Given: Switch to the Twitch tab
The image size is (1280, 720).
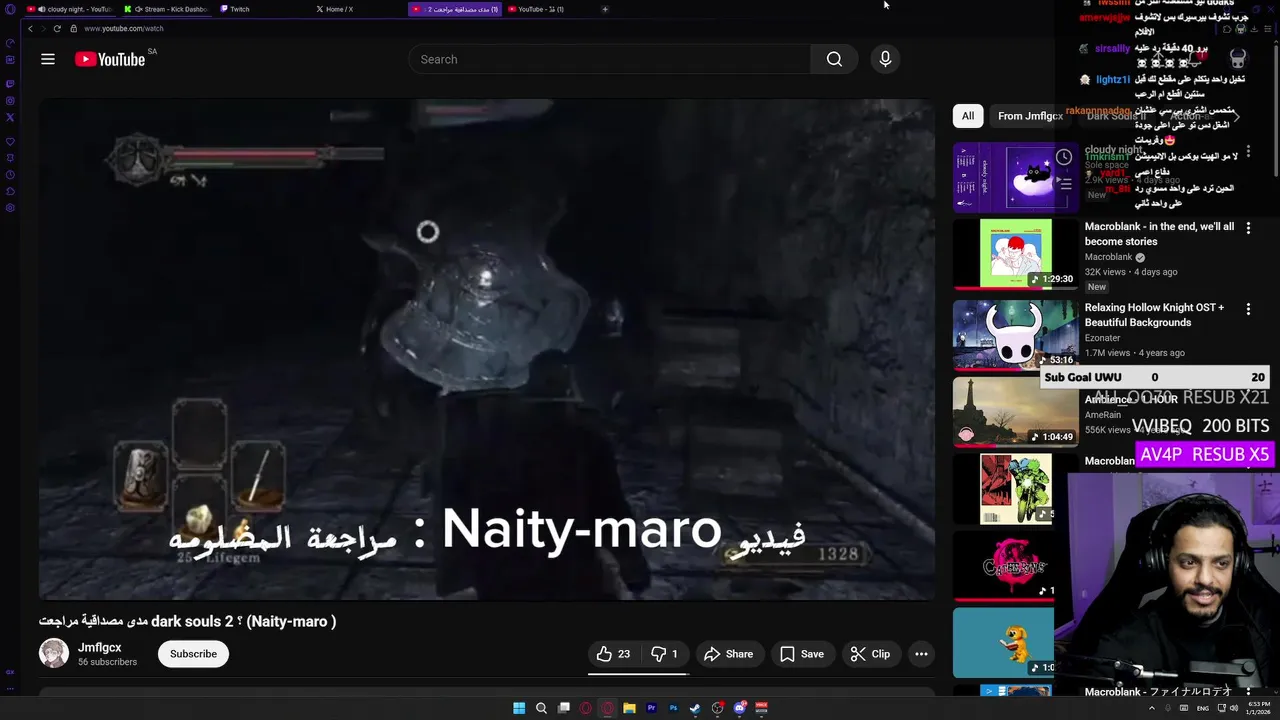Looking at the screenshot, I should pyautogui.click(x=262, y=9).
